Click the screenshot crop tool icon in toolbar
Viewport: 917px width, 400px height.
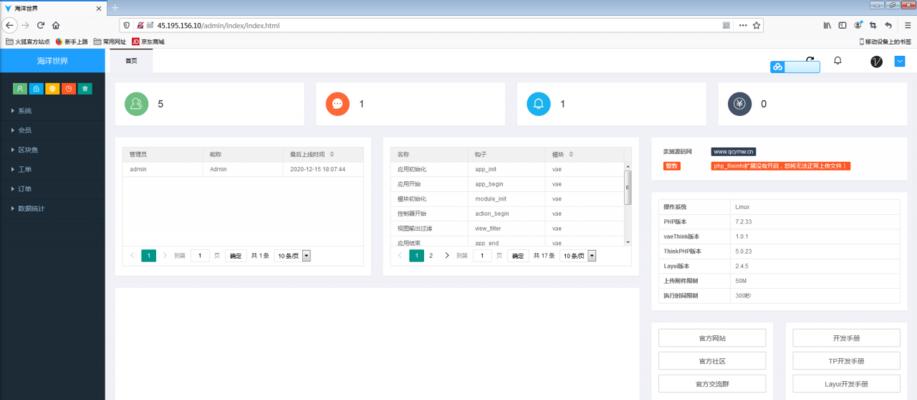pyautogui.click(x=873, y=25)
